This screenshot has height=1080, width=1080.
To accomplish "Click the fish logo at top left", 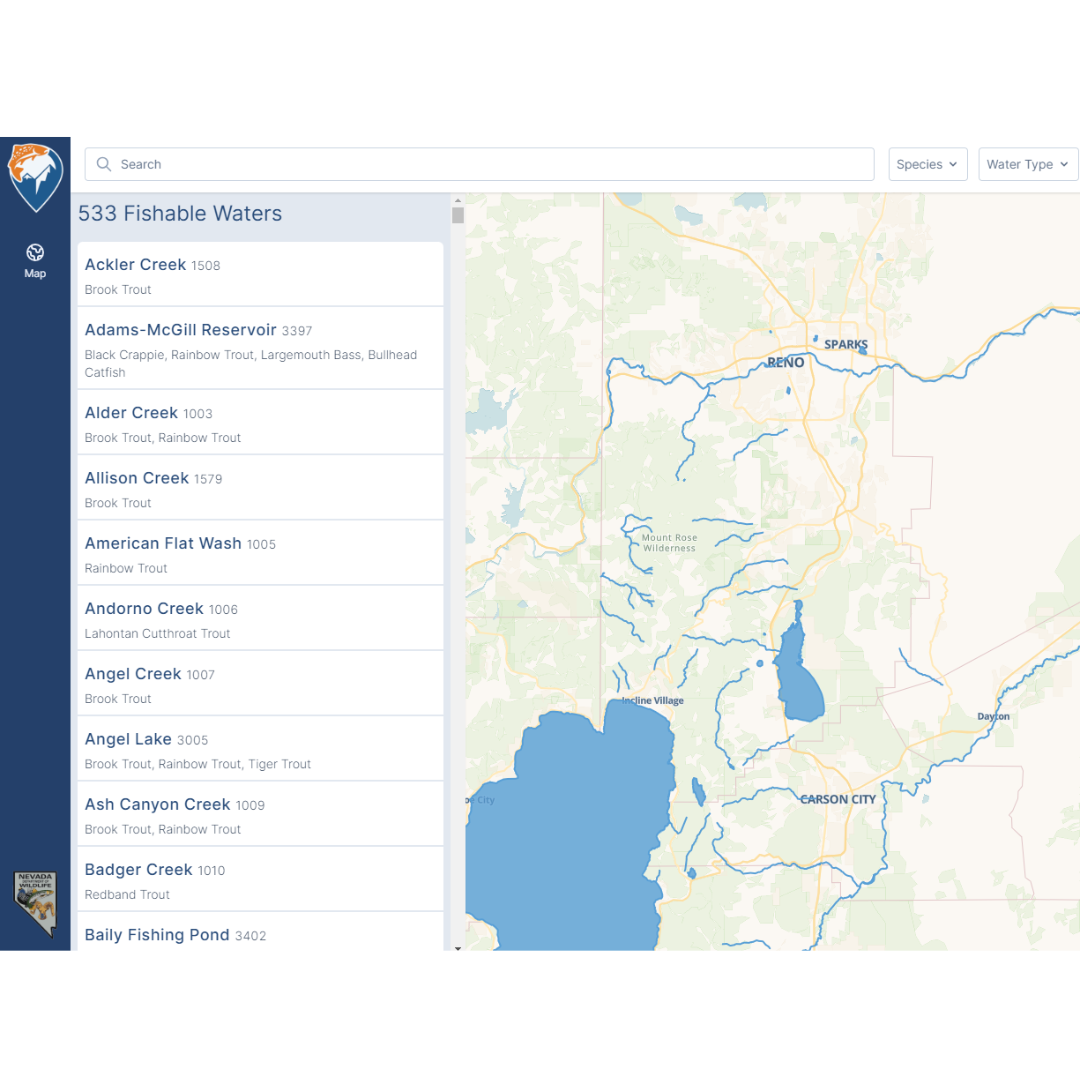I will pyautogui.click(x=35, y=177).
